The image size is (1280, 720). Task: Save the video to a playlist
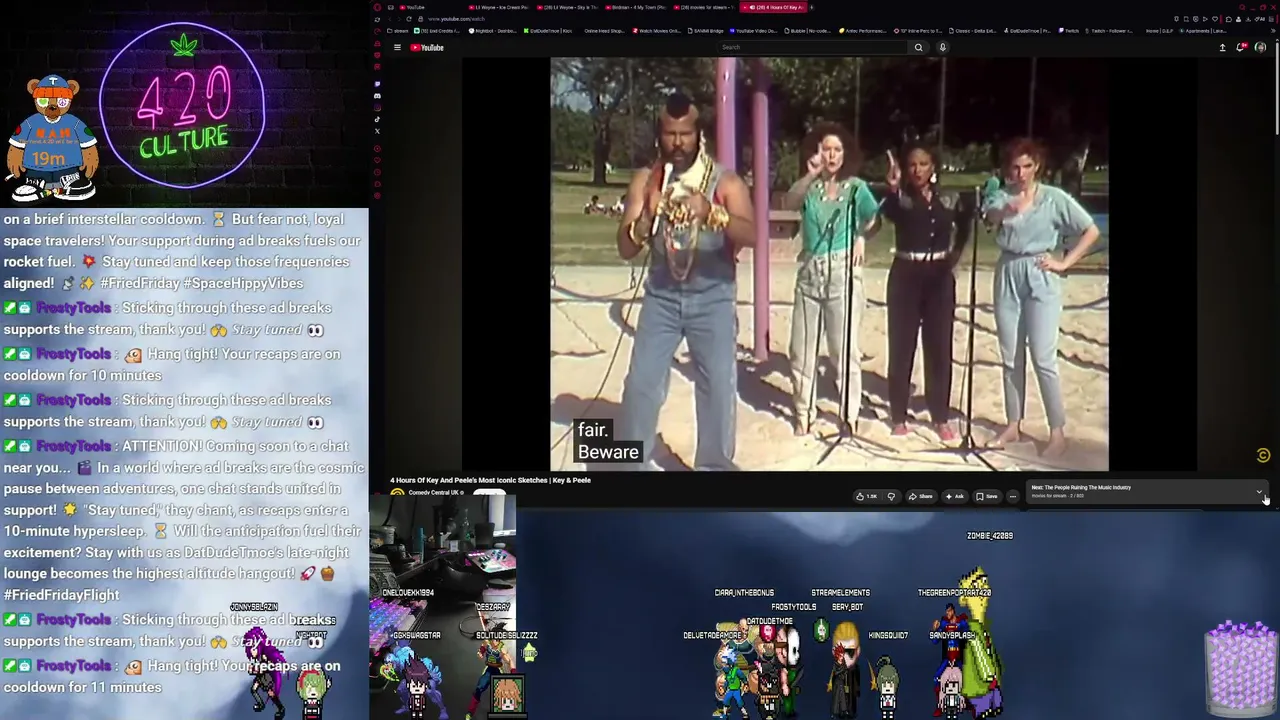987,496
